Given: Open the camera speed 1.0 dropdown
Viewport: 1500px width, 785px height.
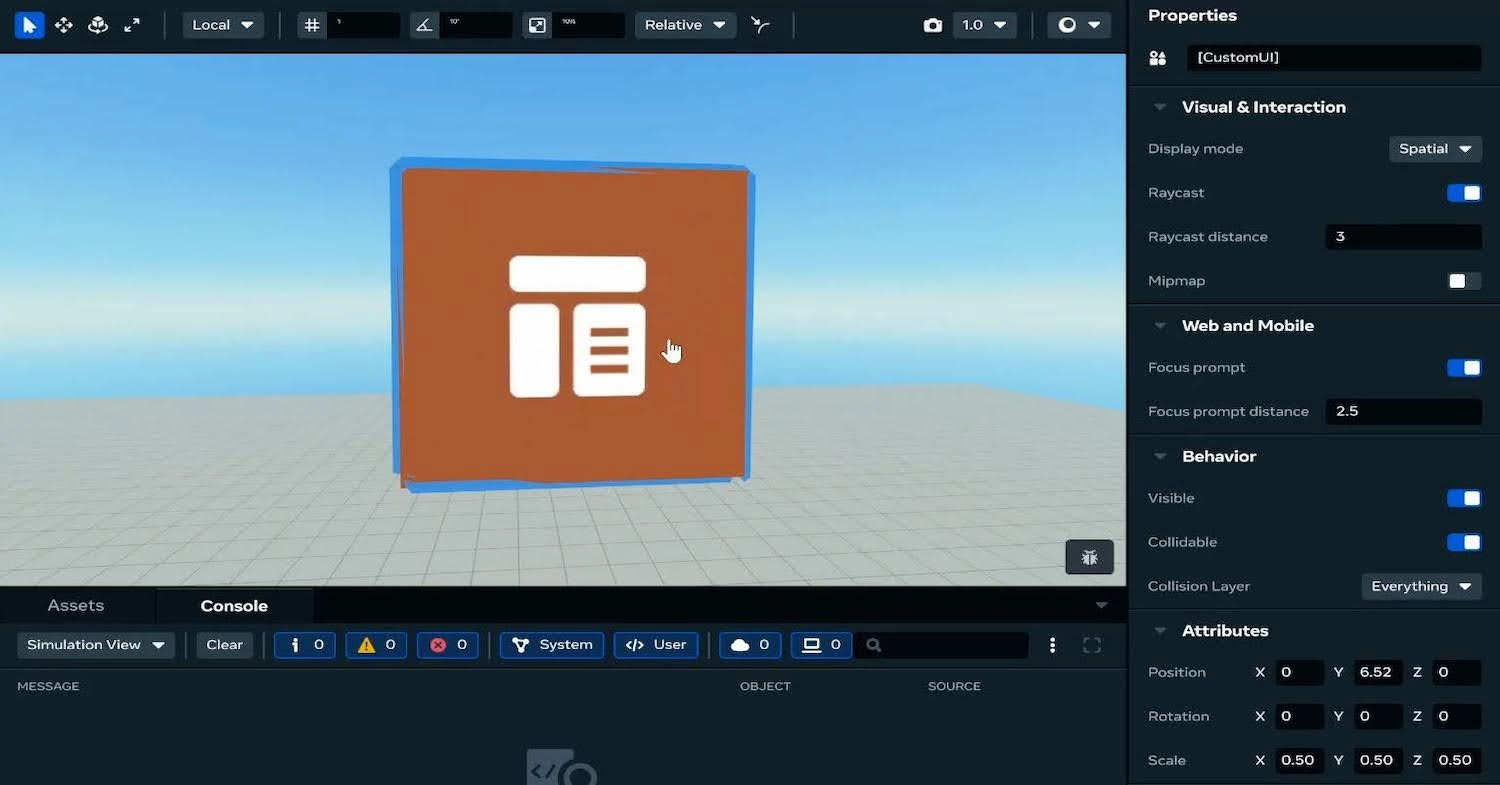Looking at the screenshot, I should click(984, 25).
